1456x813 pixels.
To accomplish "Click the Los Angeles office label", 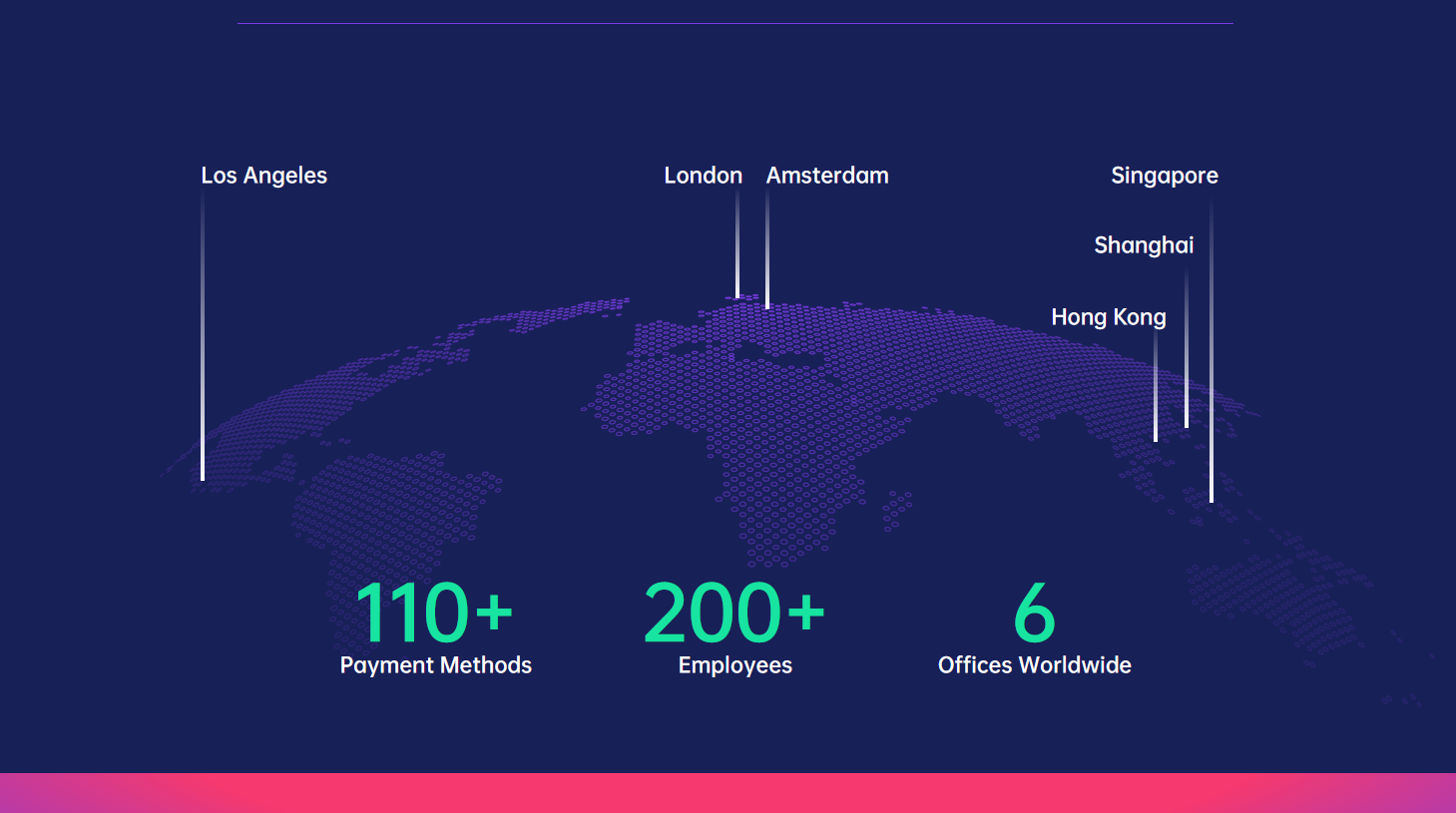I will tap(264, 176).
